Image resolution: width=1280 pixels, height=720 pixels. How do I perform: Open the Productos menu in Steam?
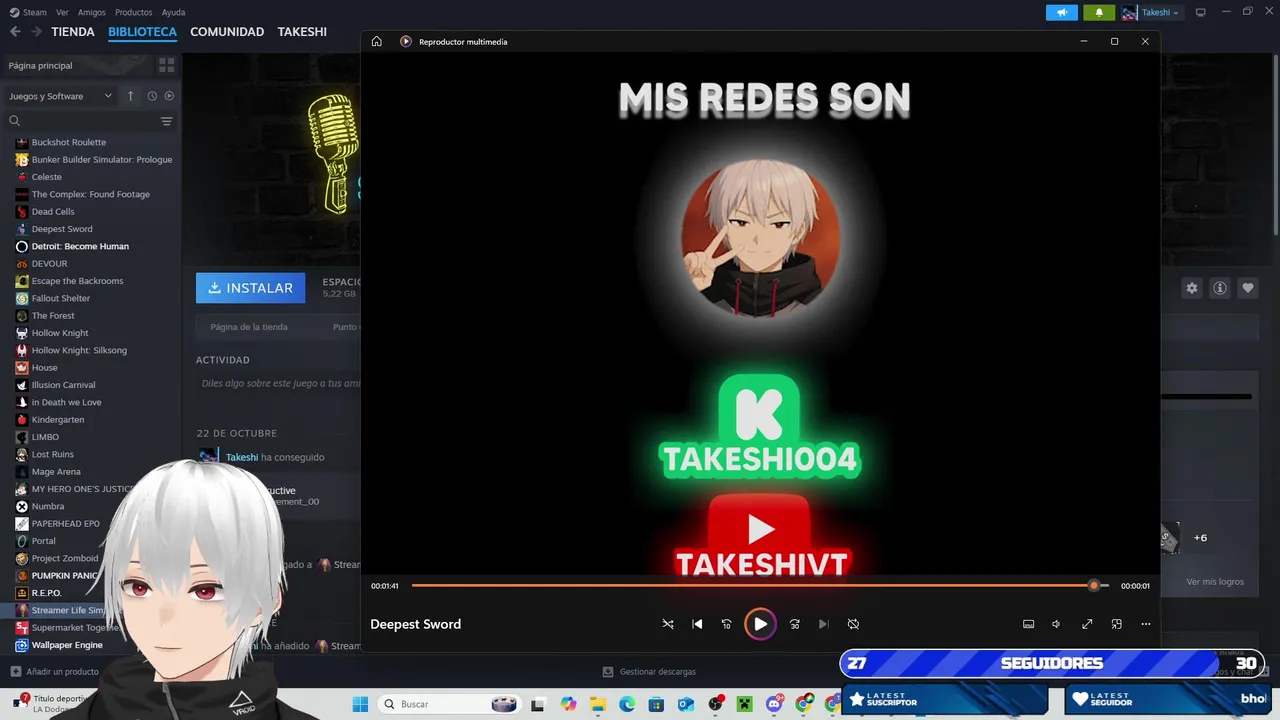[134, 12]
